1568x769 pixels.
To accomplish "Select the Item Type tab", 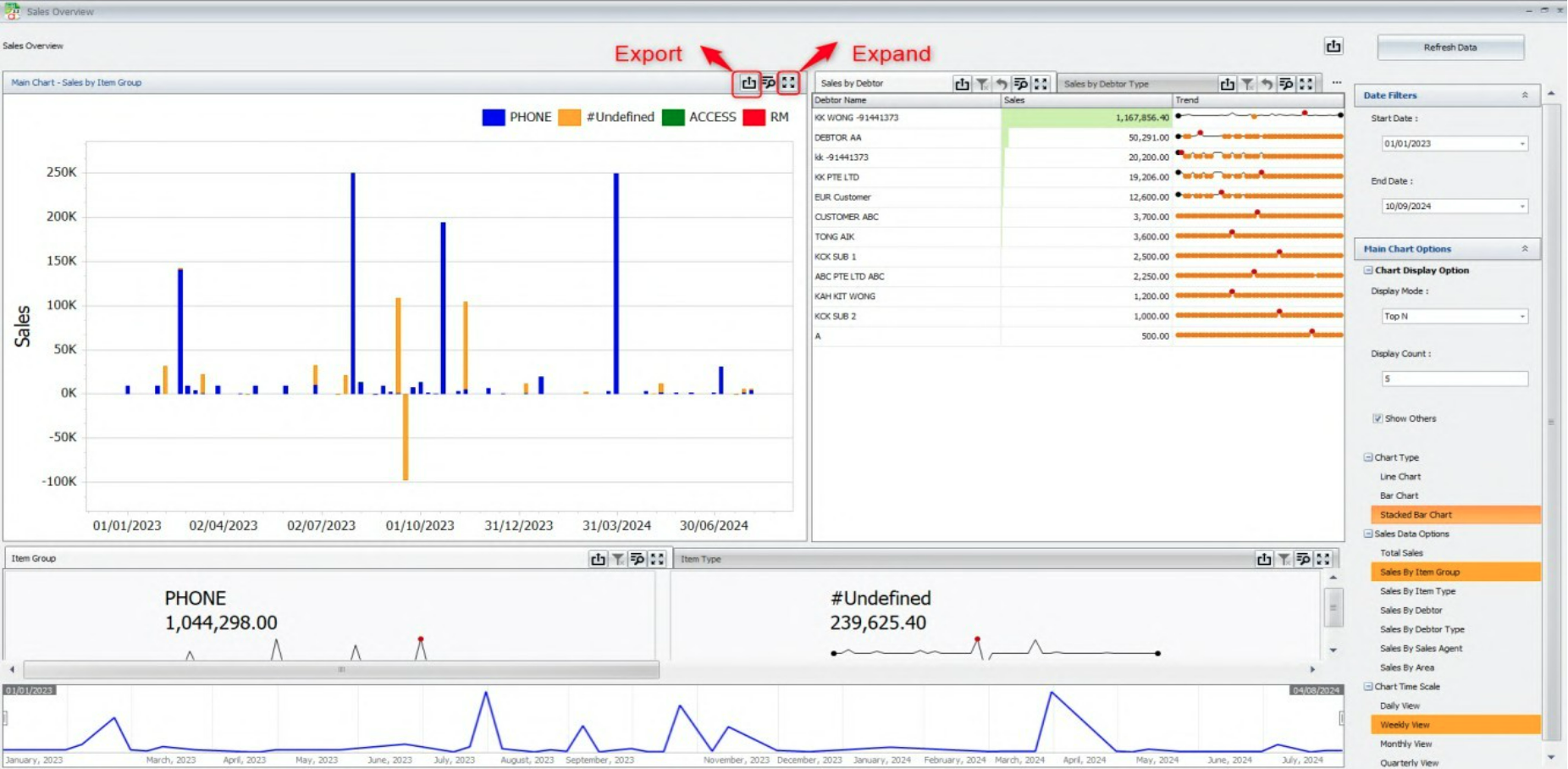I will pos(701,559).
